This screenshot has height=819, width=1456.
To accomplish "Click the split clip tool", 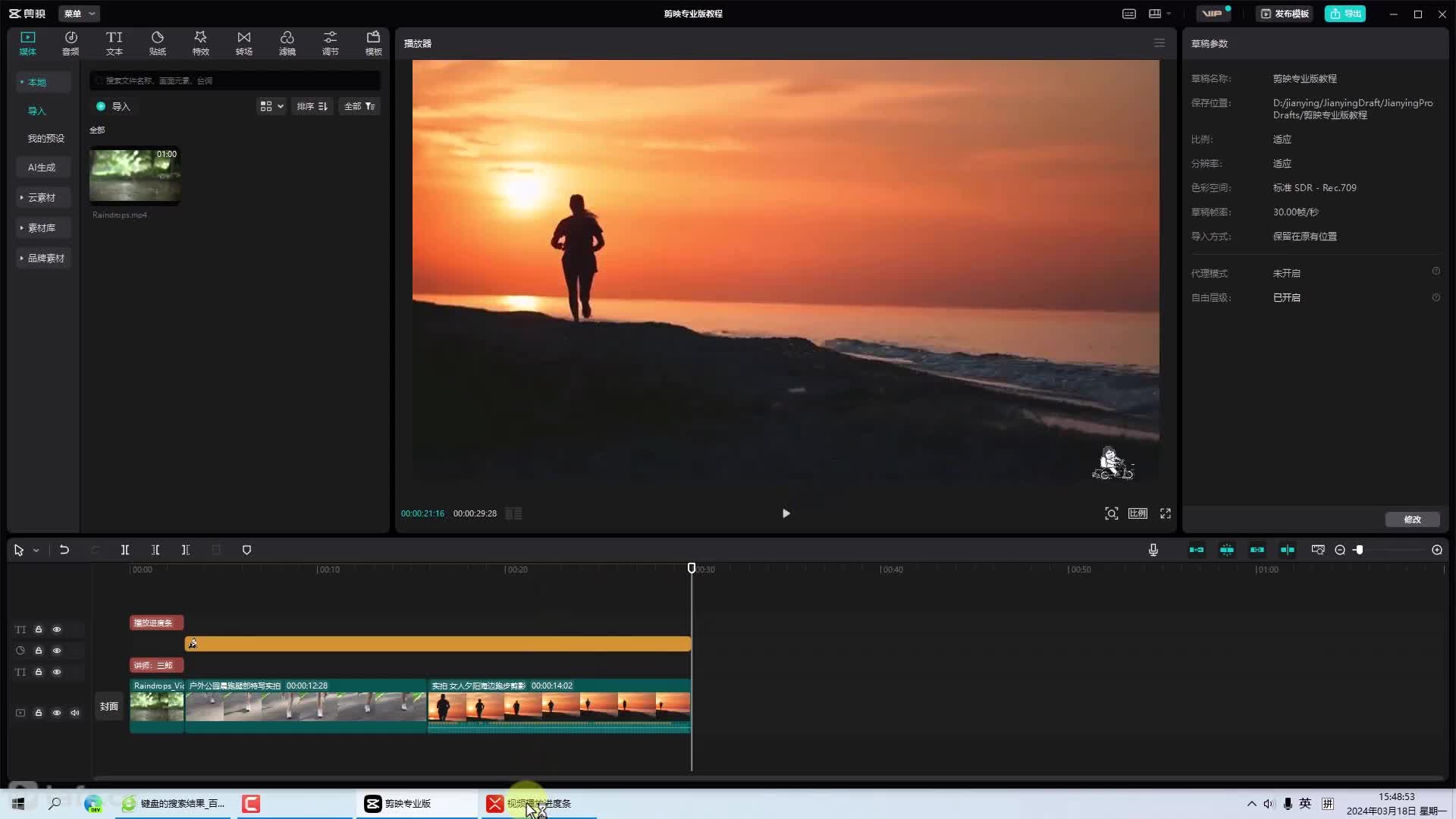I will [x=125, y=550].
